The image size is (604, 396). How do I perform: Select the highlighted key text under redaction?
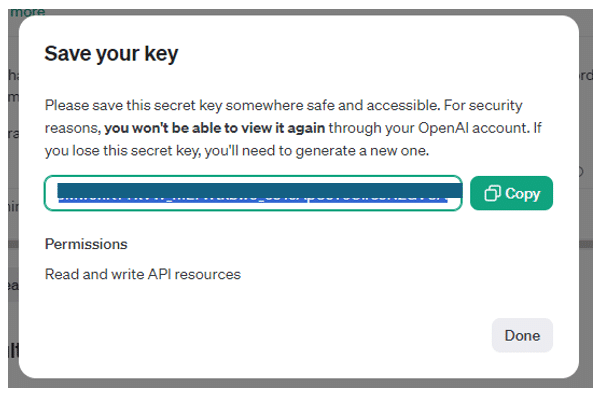[253, 200]
